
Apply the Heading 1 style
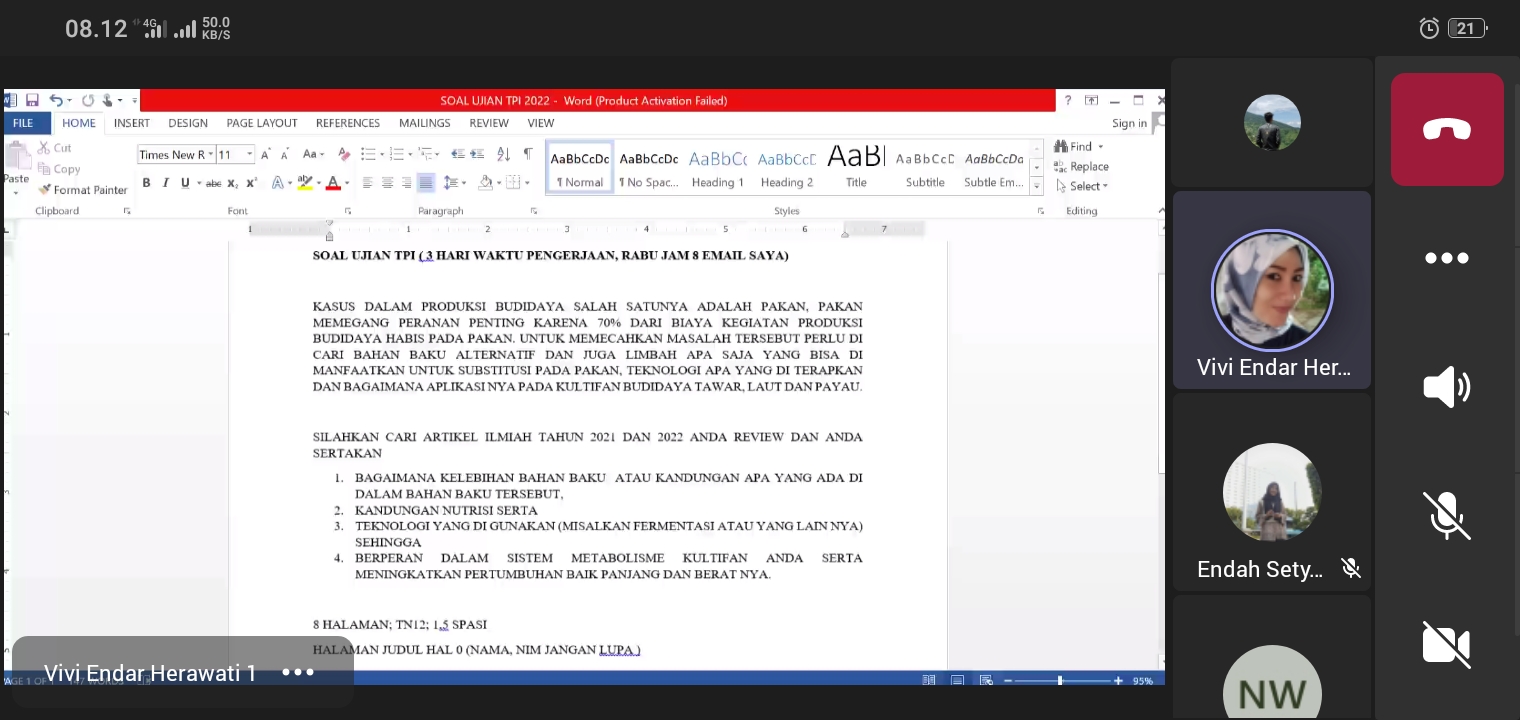pyautogui.click(x=718, y=168)
